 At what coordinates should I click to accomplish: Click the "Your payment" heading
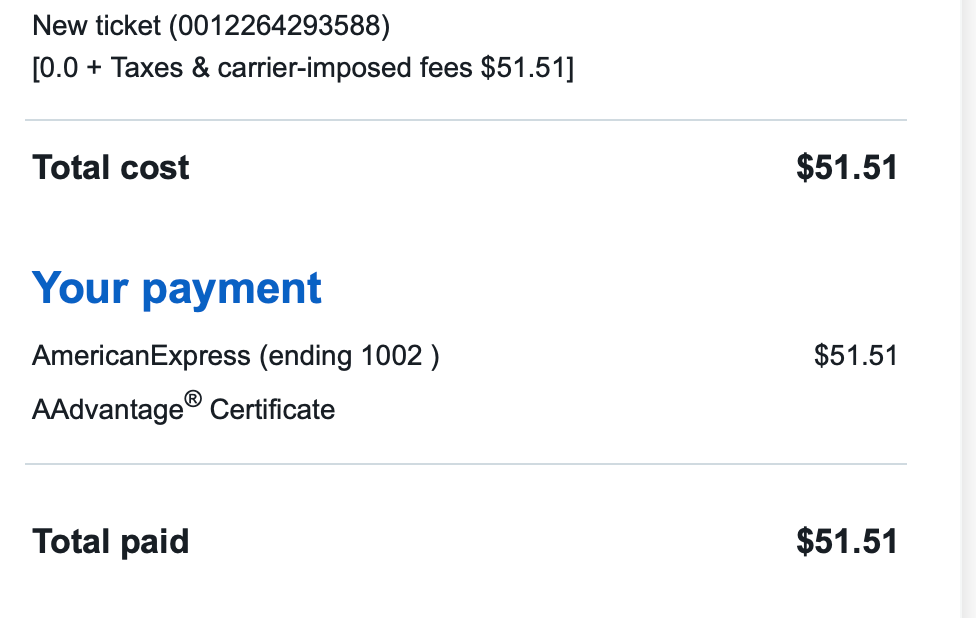(x=177, y=288)
